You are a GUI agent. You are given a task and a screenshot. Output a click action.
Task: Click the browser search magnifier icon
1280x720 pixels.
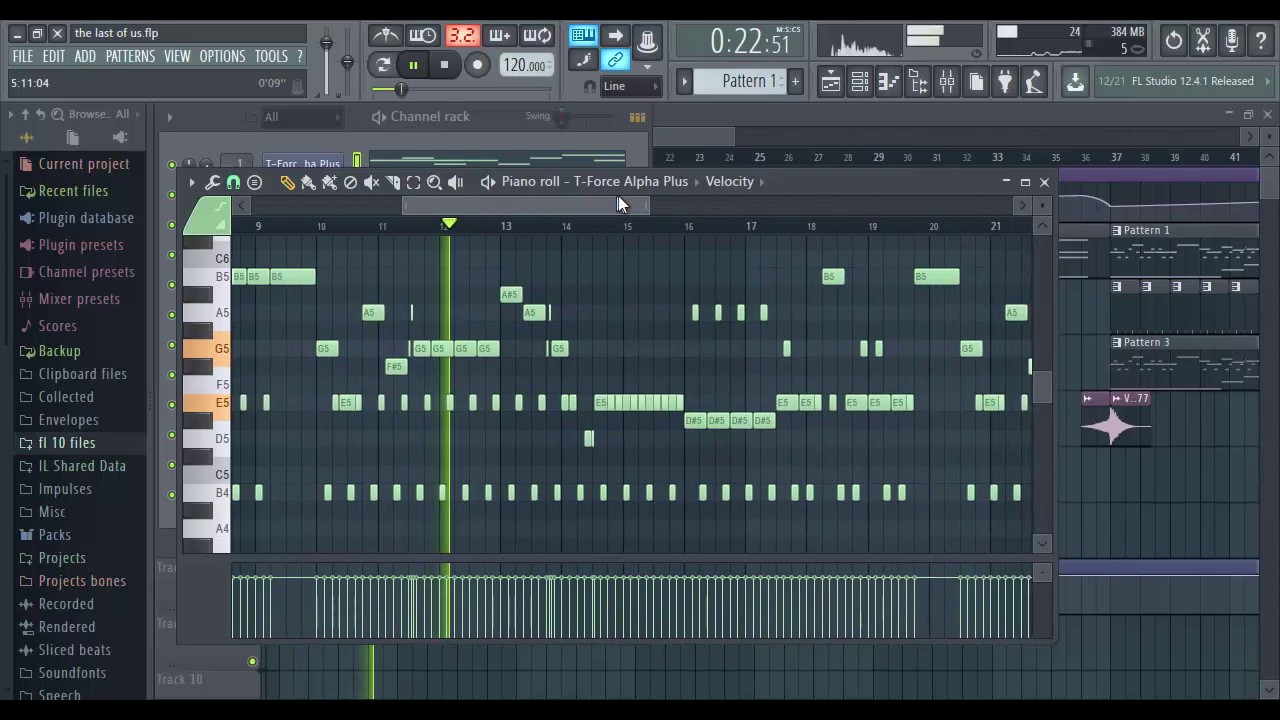(58, 114)
